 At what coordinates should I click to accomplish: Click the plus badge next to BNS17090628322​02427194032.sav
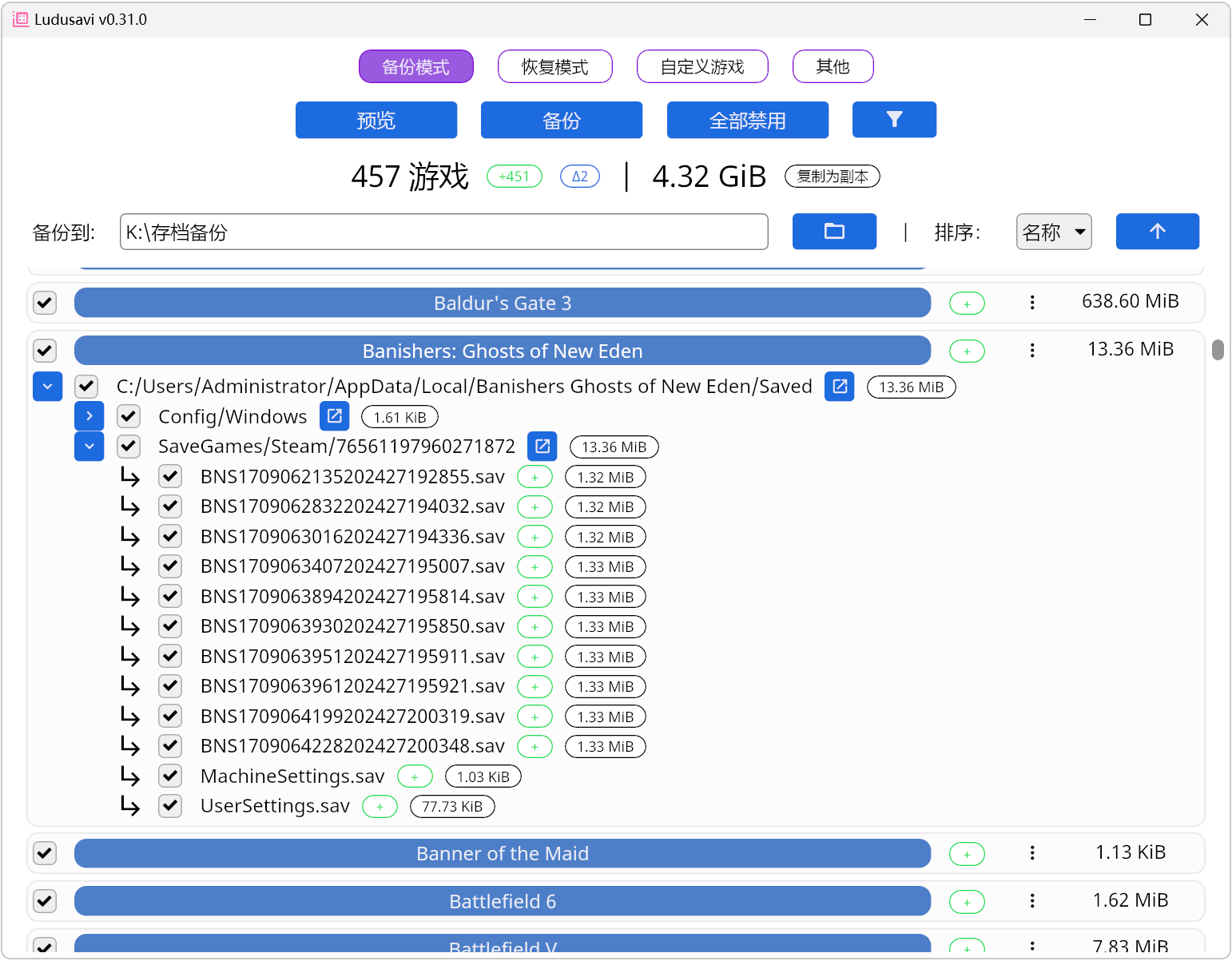(x=535, y=507)
